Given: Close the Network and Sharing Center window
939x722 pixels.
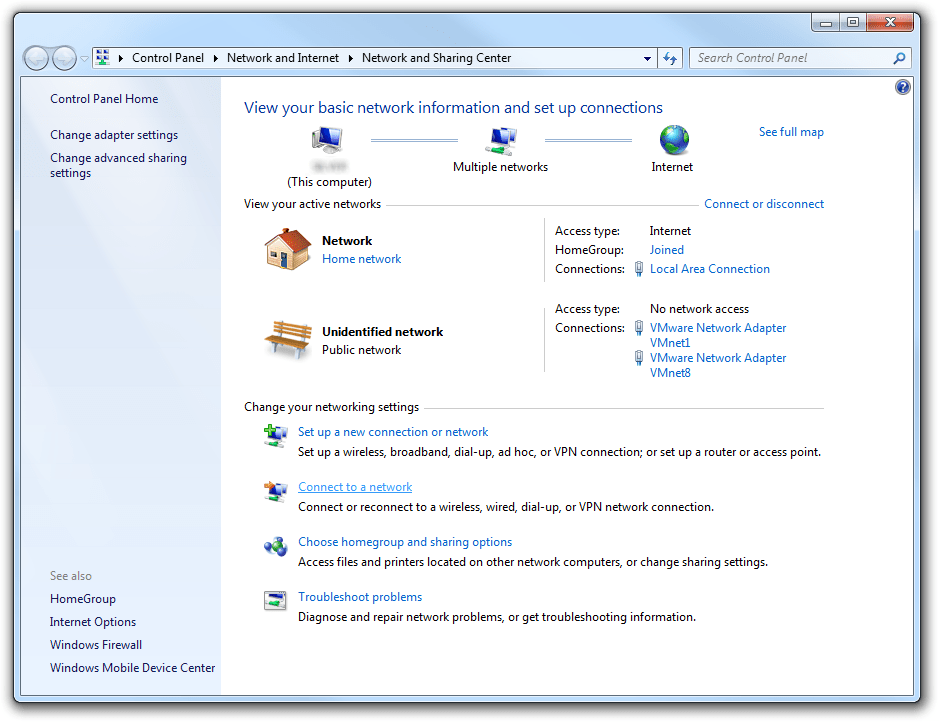Looking at the screenshot, I should click(890, 23).
